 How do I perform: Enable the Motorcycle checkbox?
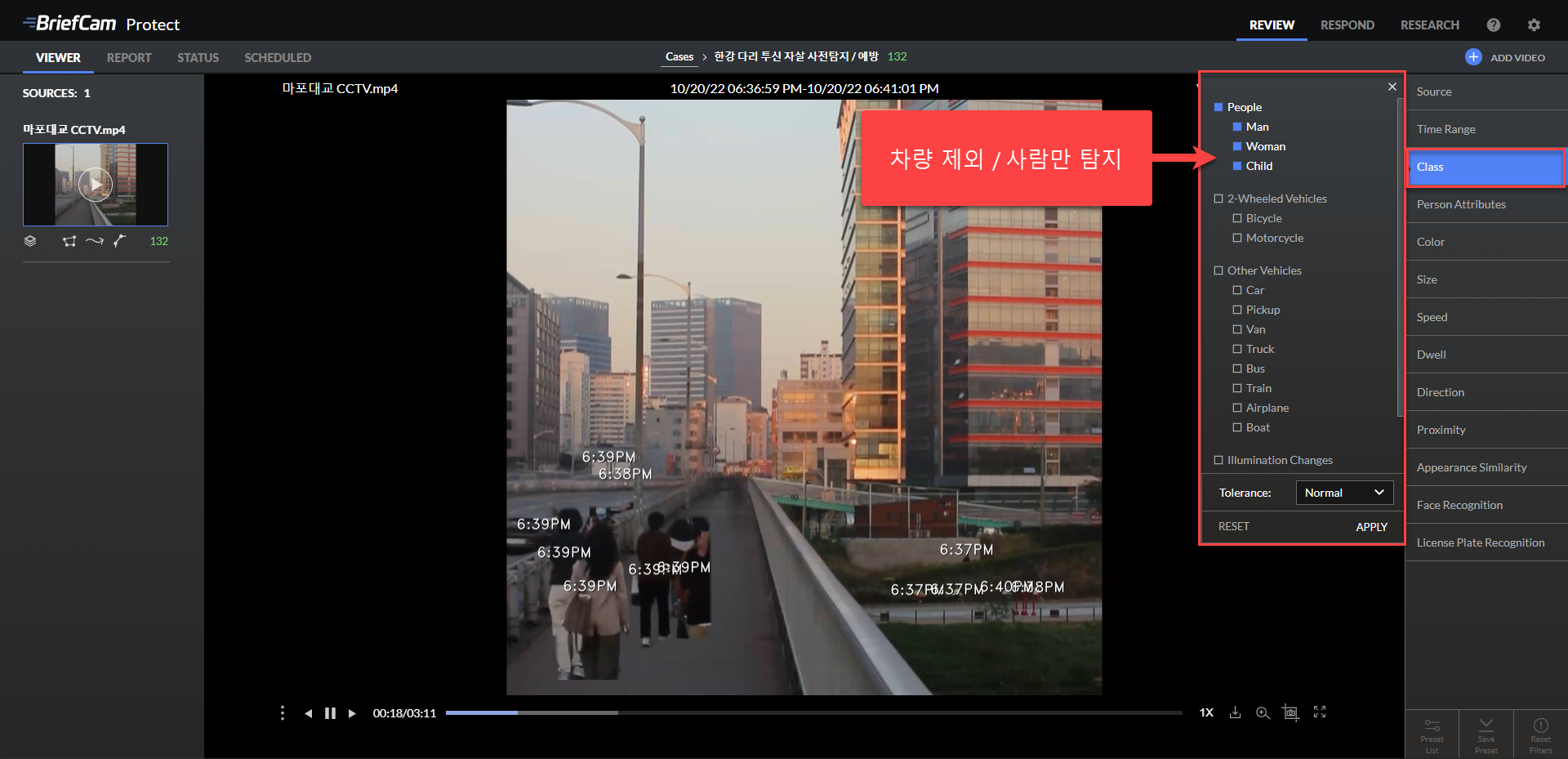point(1237,238)
